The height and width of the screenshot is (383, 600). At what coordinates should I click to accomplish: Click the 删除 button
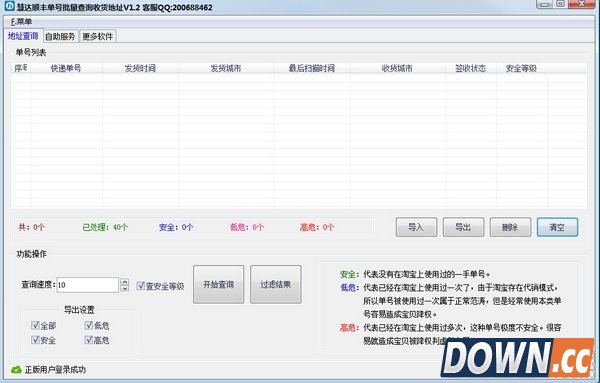510,227
